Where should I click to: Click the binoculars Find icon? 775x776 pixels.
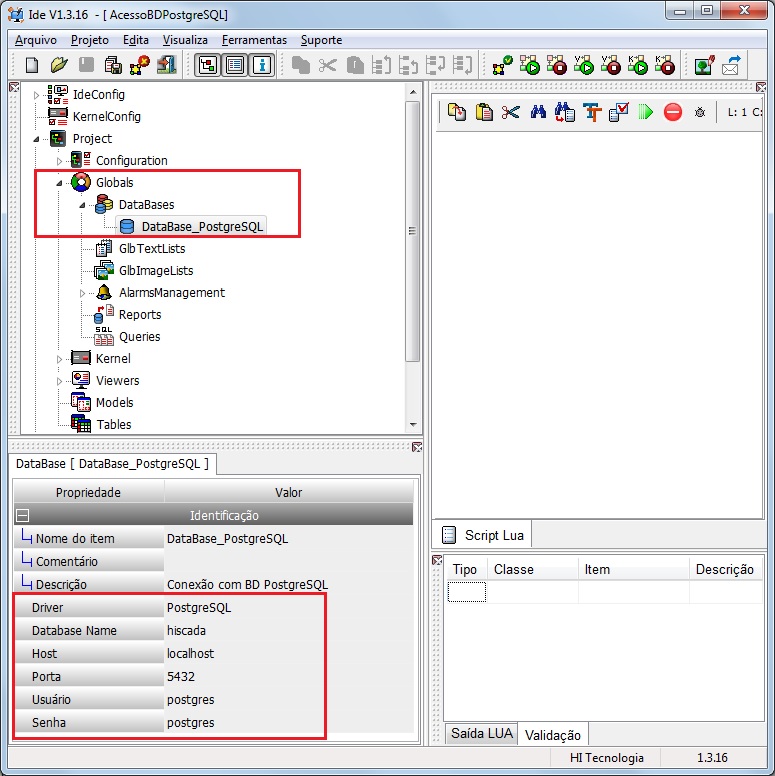pos(538,112)
